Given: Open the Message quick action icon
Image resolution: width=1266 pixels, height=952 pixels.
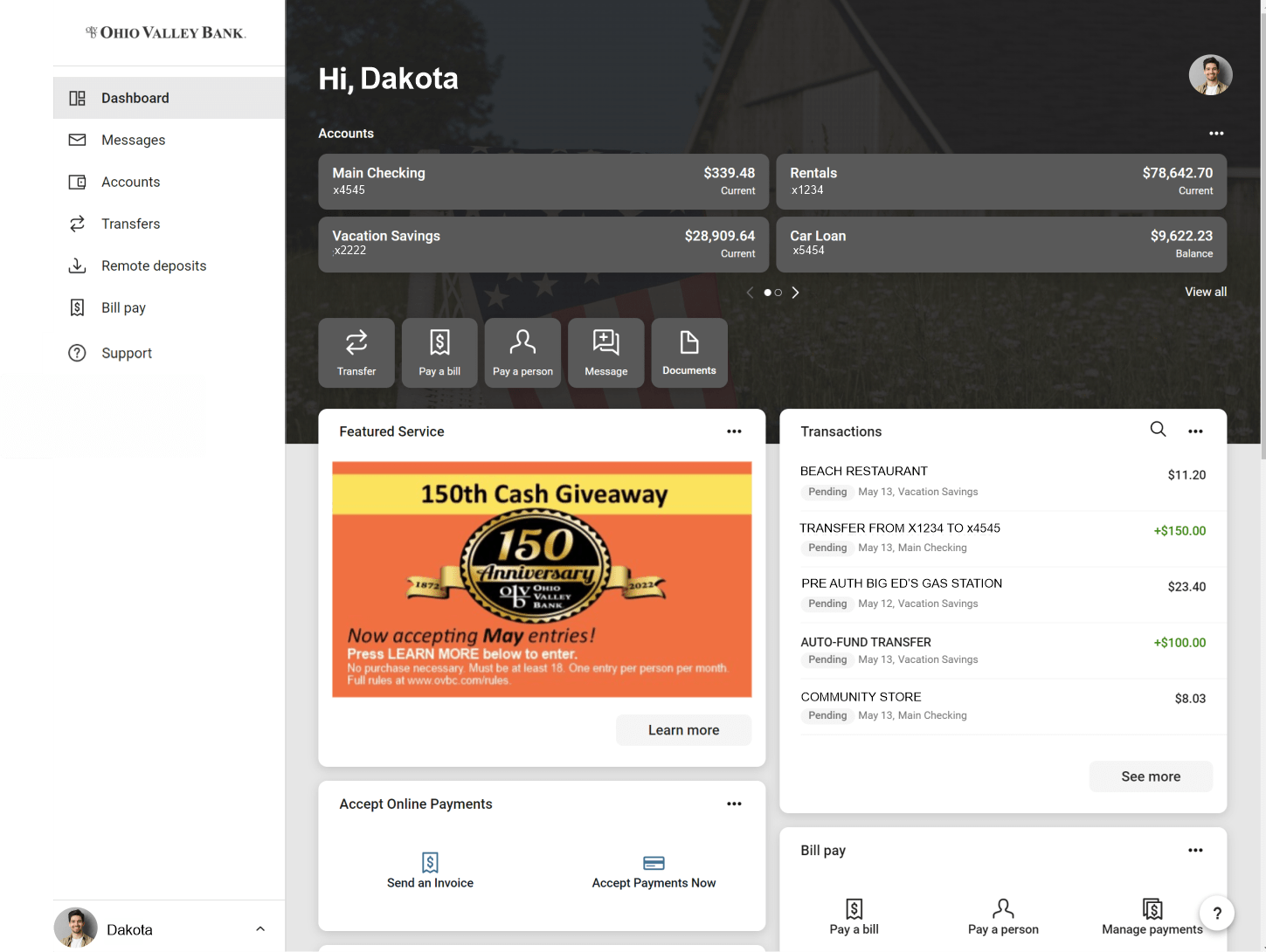Looking at the screenshot, I should [x=605, y=352].
